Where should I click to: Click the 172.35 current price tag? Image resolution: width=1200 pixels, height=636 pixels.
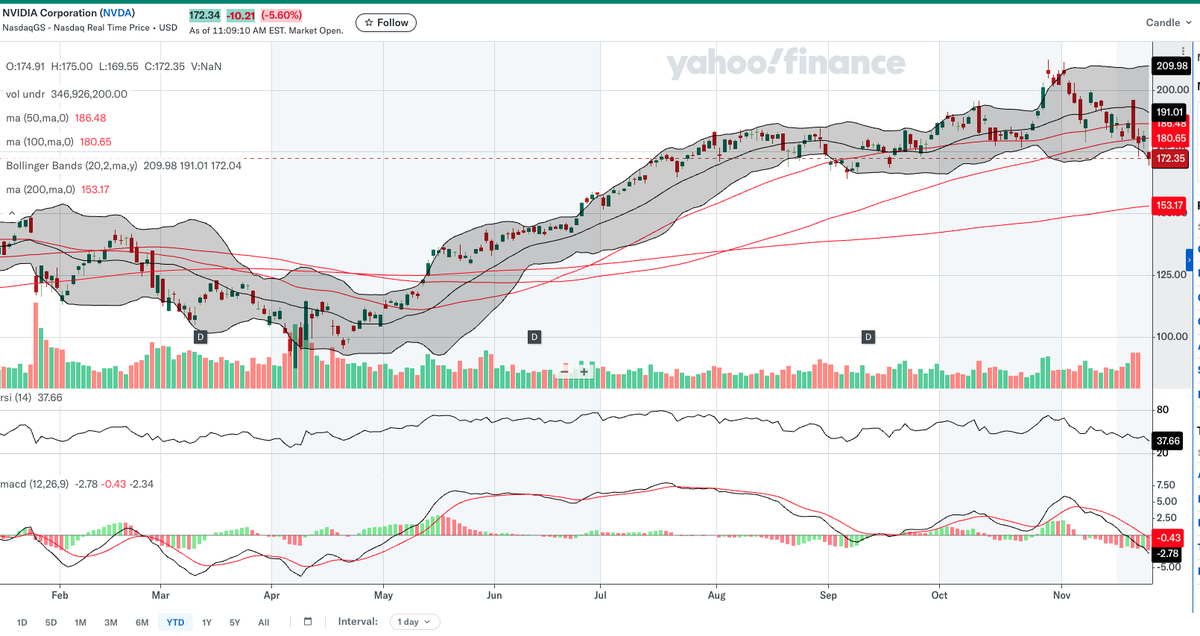pos(1171,158)
